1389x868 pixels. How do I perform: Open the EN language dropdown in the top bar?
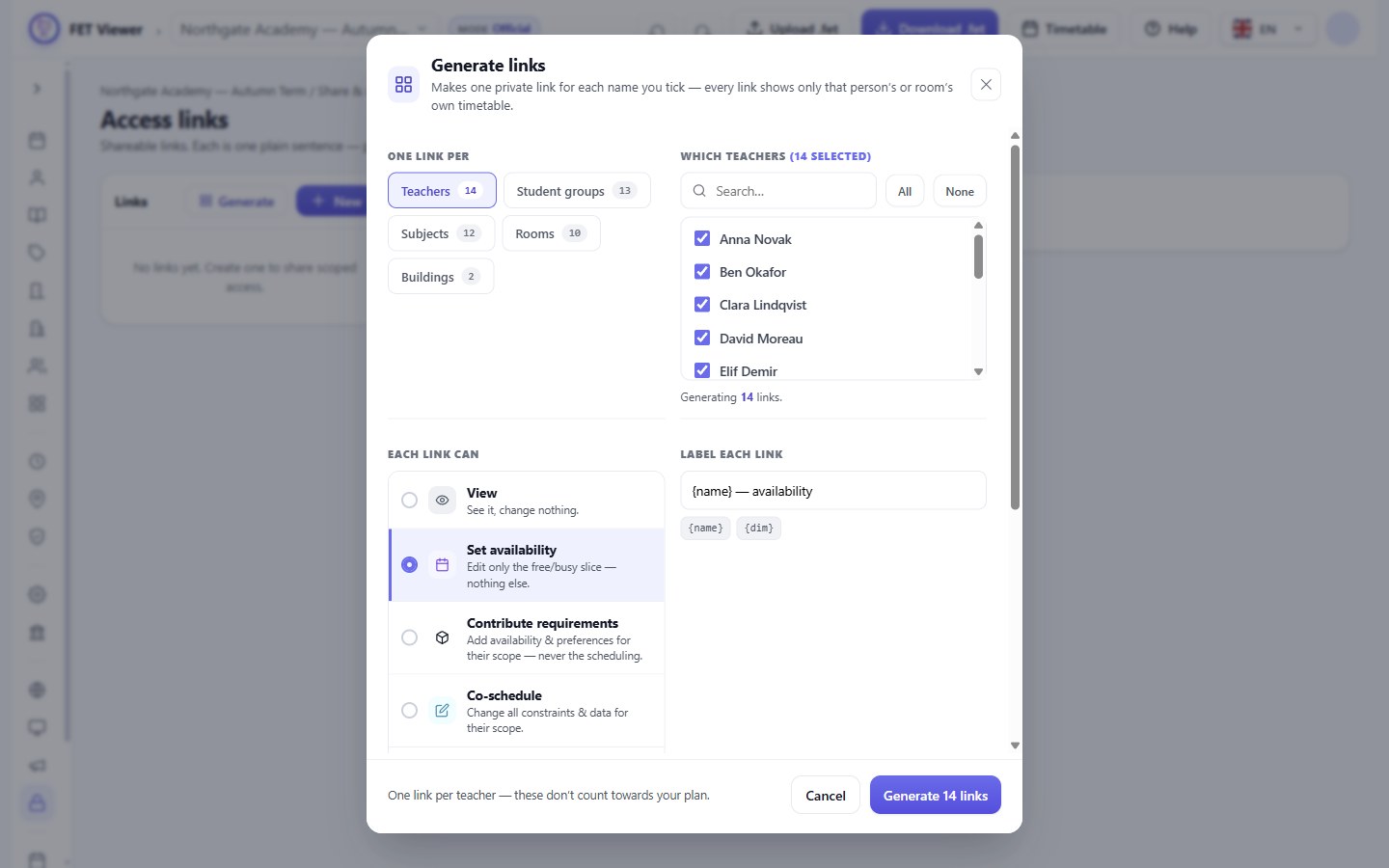[x=1268, y=29]
